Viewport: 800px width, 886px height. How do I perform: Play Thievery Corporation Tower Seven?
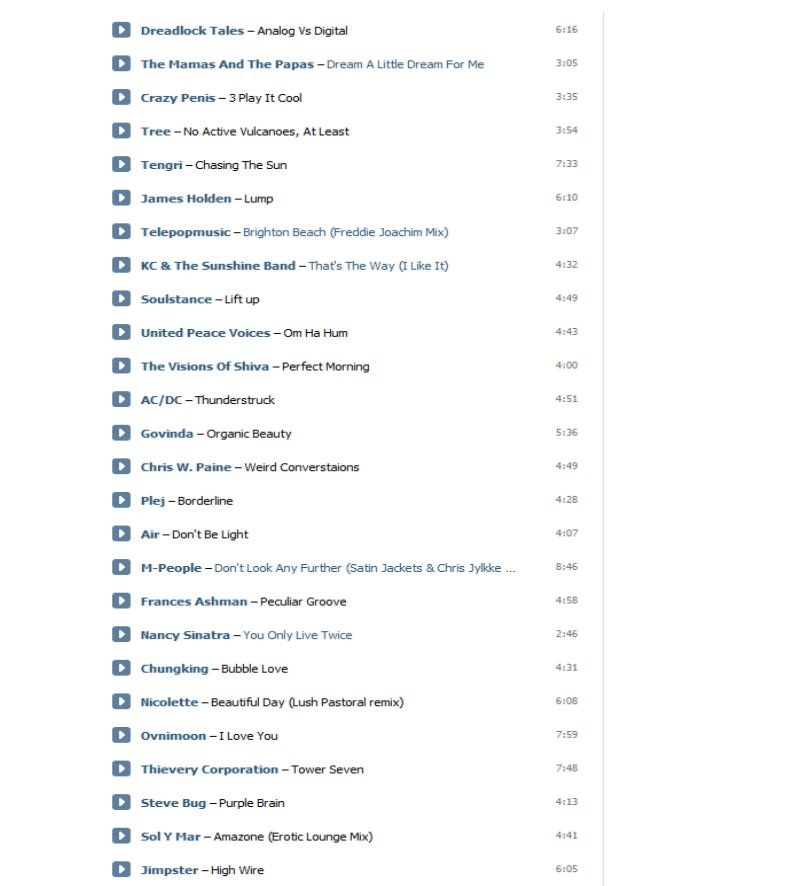pos(121,768)
